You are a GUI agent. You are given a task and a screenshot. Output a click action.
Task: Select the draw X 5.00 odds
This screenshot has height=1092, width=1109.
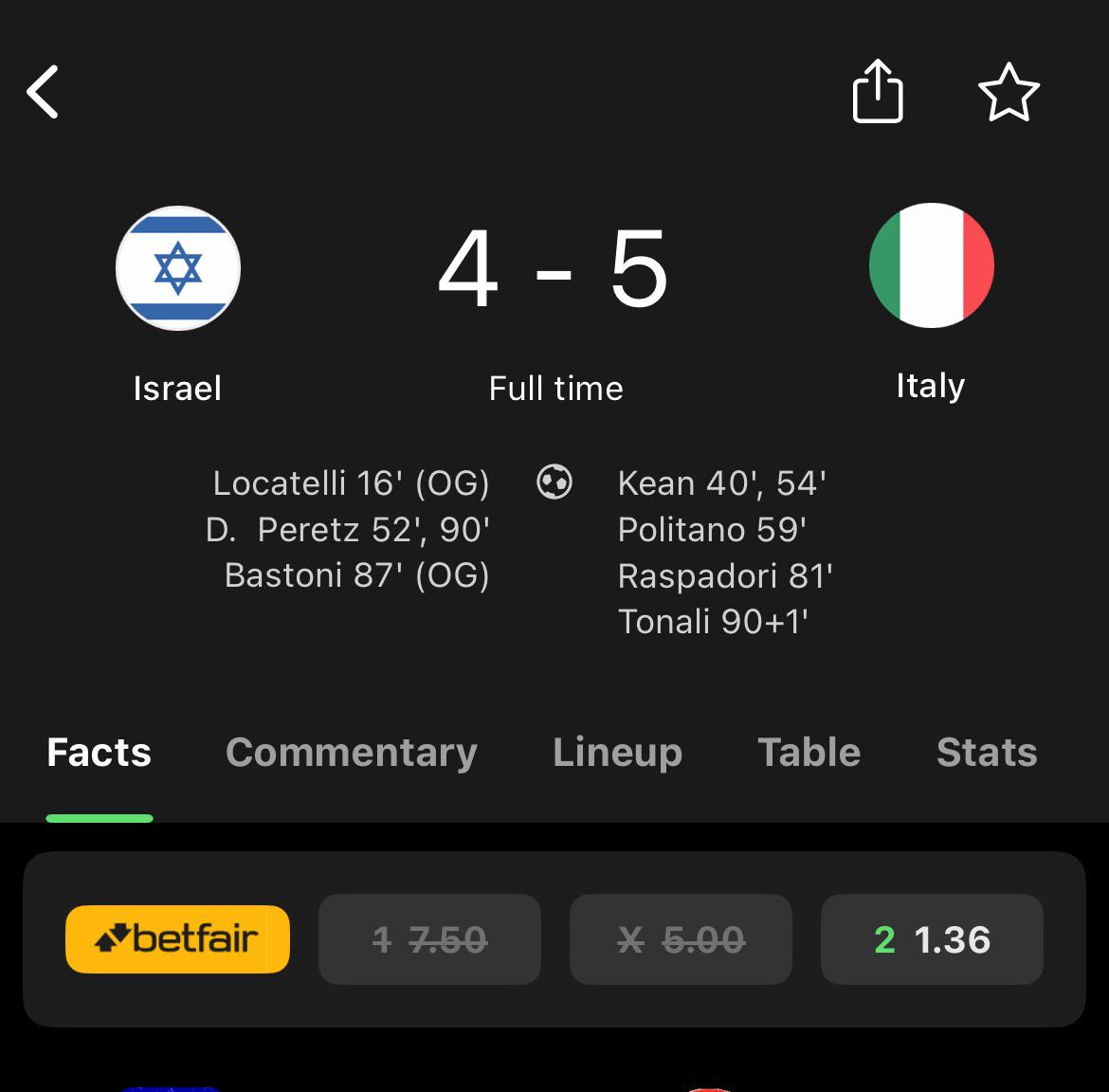[x=682, y=939]
